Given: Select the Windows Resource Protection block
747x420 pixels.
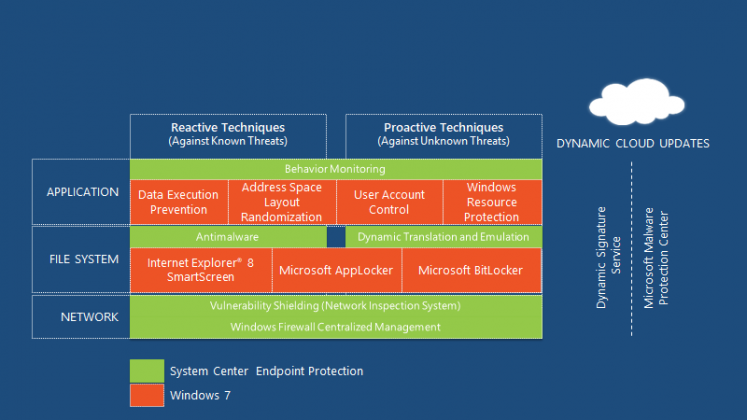Looking at the screenshot, I should pyautogui.click(x=492, y=202).
